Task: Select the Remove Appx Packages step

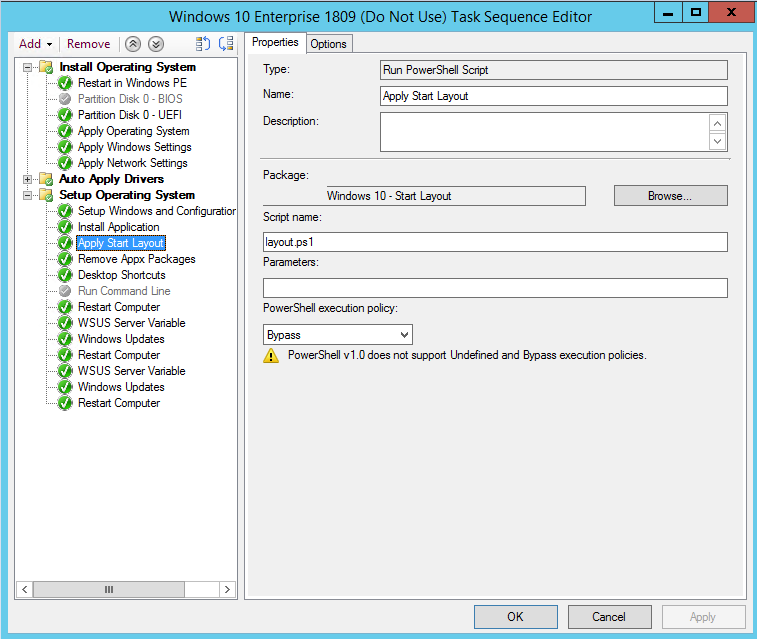Action: click(137, 259)
